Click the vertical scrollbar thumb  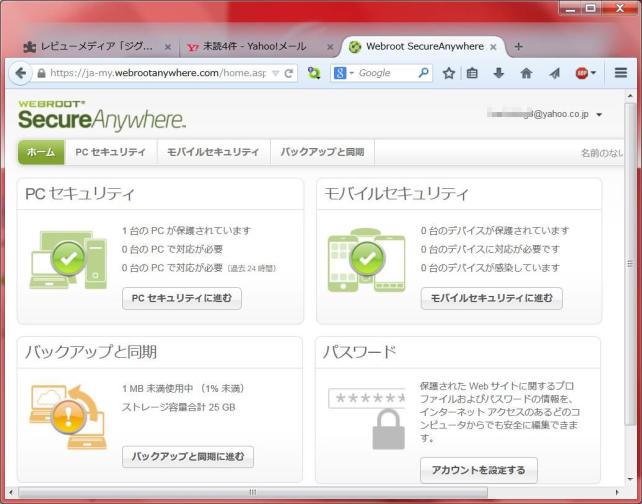(x=630, y=264)
